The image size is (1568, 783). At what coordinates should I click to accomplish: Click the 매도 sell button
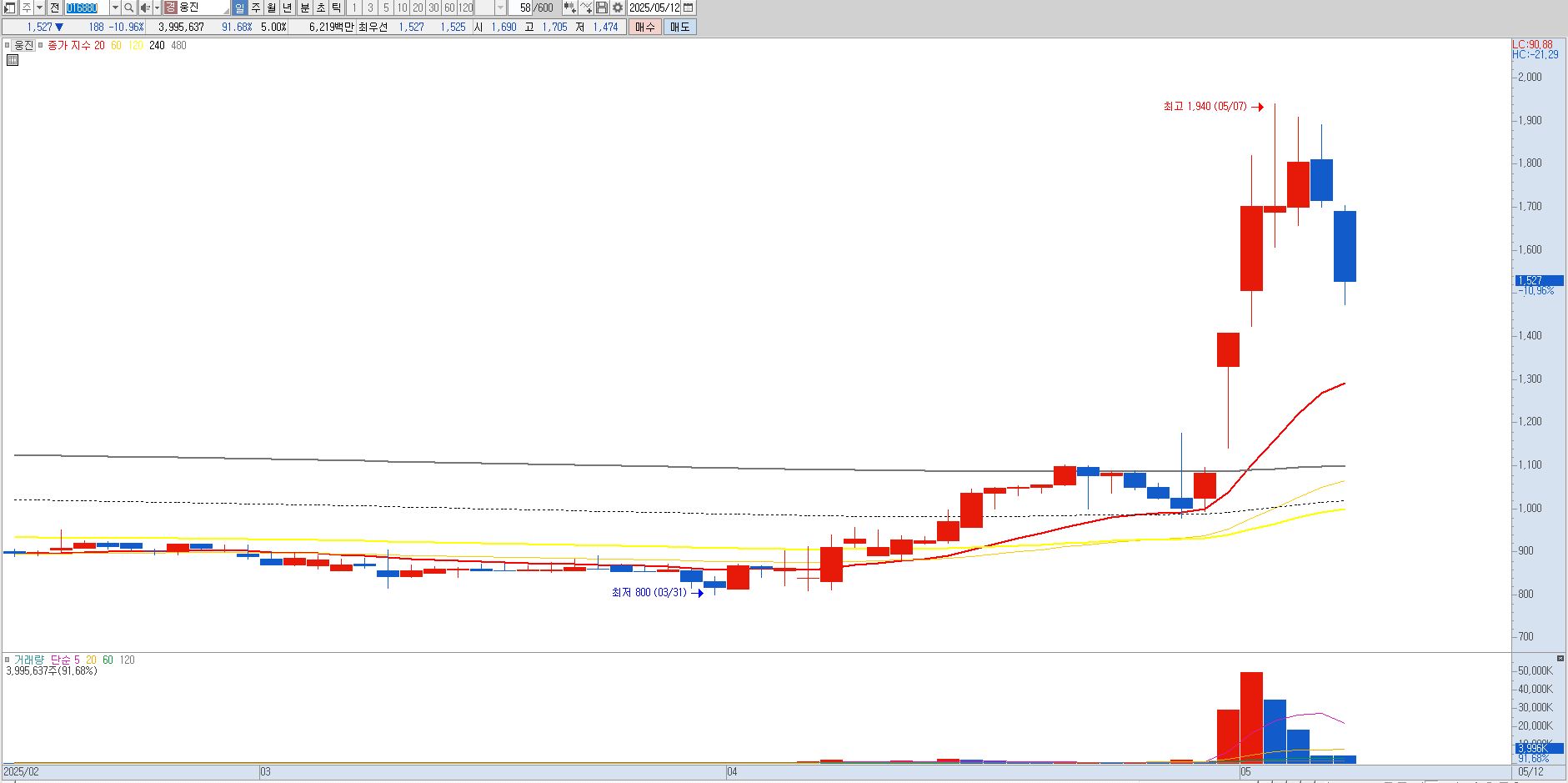point(680,27)
